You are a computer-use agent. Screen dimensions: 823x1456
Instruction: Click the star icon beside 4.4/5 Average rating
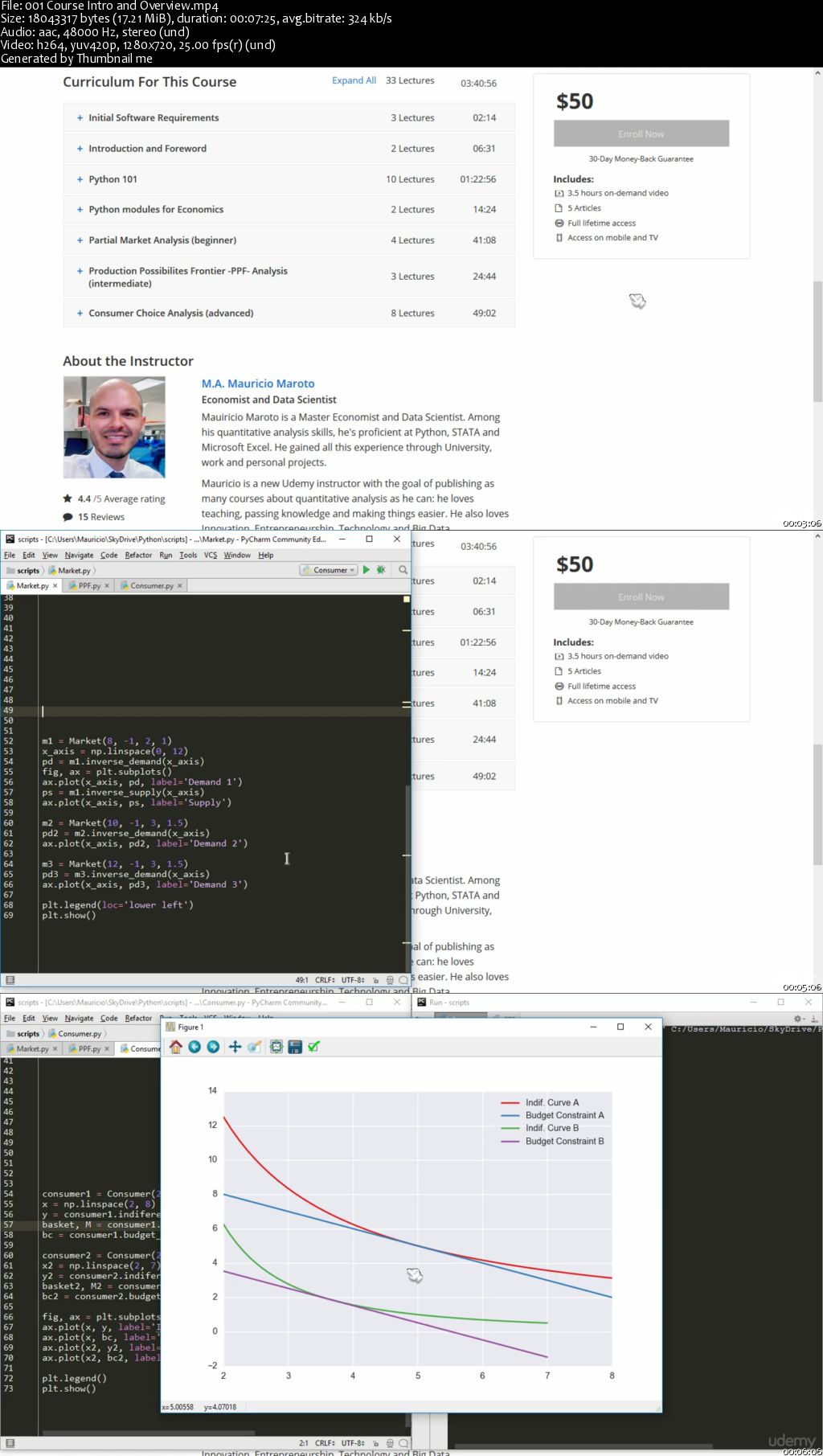point(68,498)
